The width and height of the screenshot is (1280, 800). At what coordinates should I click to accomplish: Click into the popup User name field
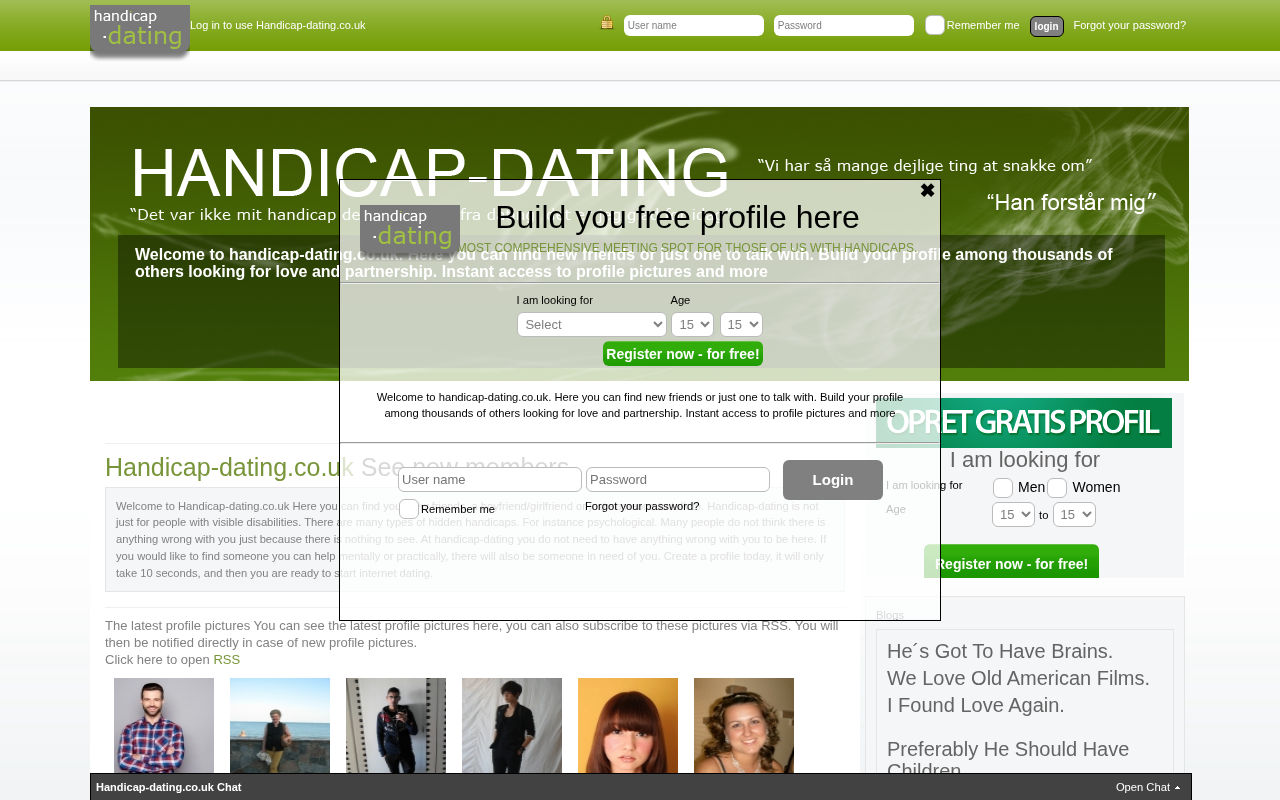click(490, 480)
